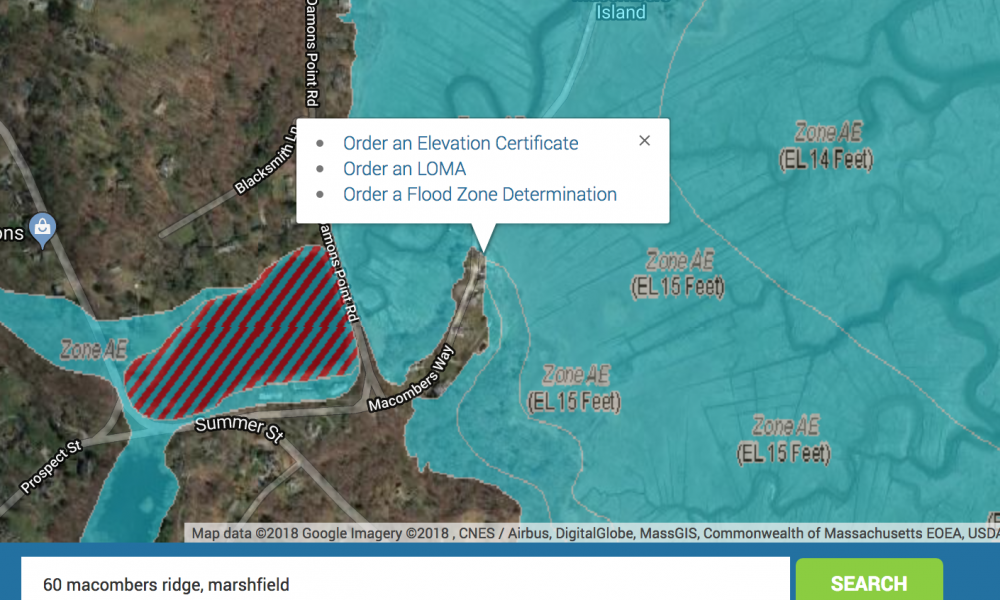
Task: Click the blue shopping-bag map pin marker
Action: click(42, 229)
